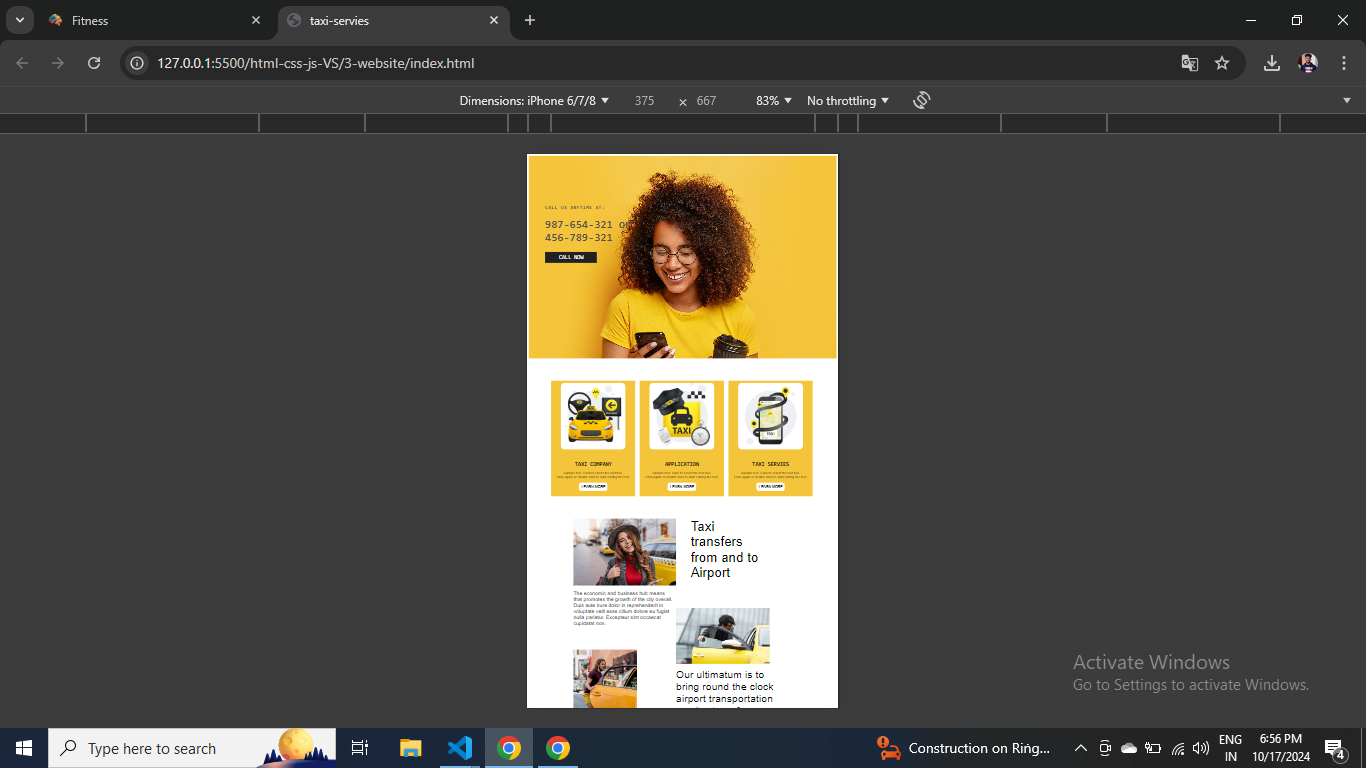View site information for the address
The width and height of the screenshot is (1366, 768).
pyautogui.click(x=138, y=63)
